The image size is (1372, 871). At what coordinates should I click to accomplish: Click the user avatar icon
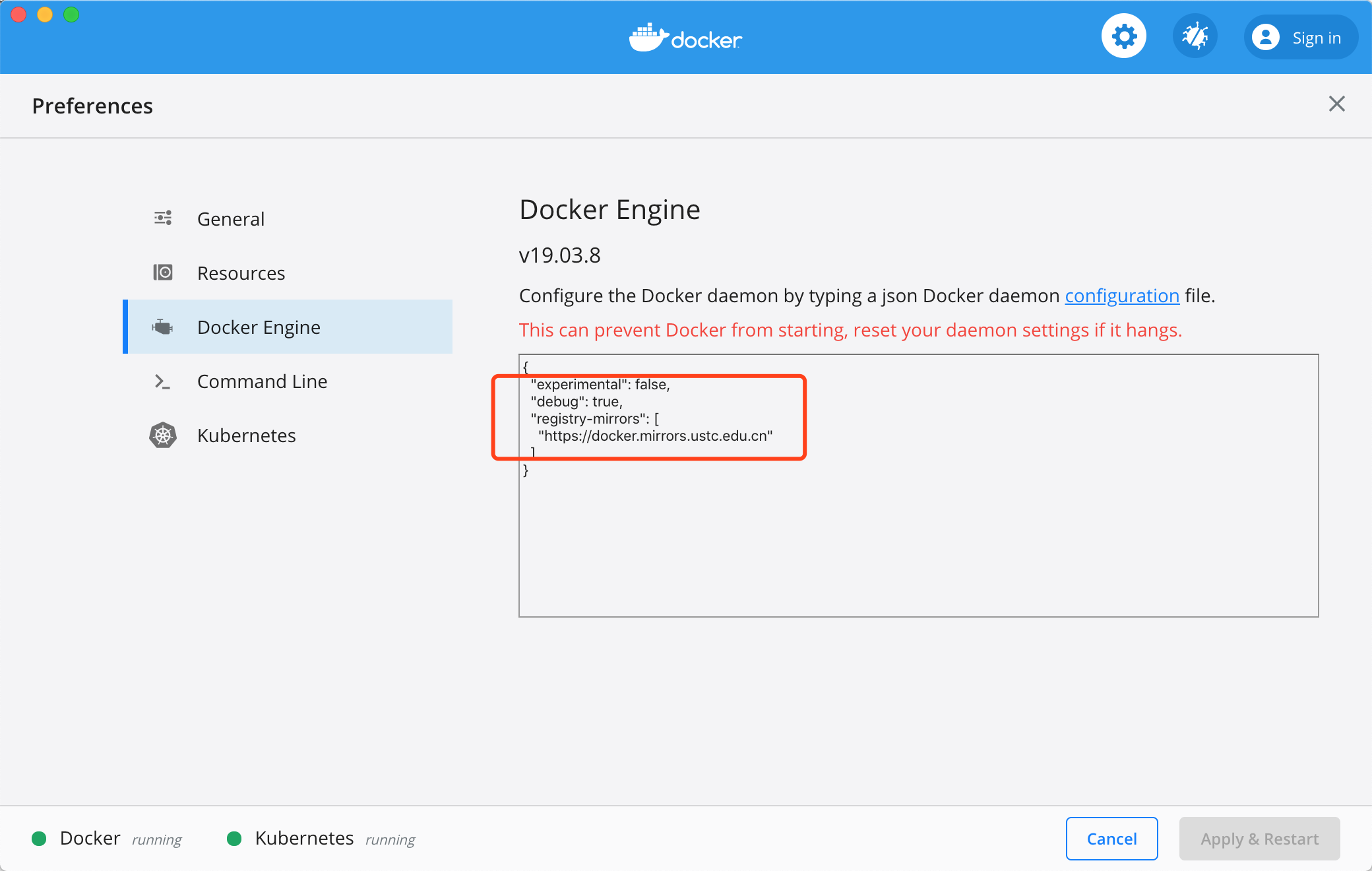[x=1265, y=38]
